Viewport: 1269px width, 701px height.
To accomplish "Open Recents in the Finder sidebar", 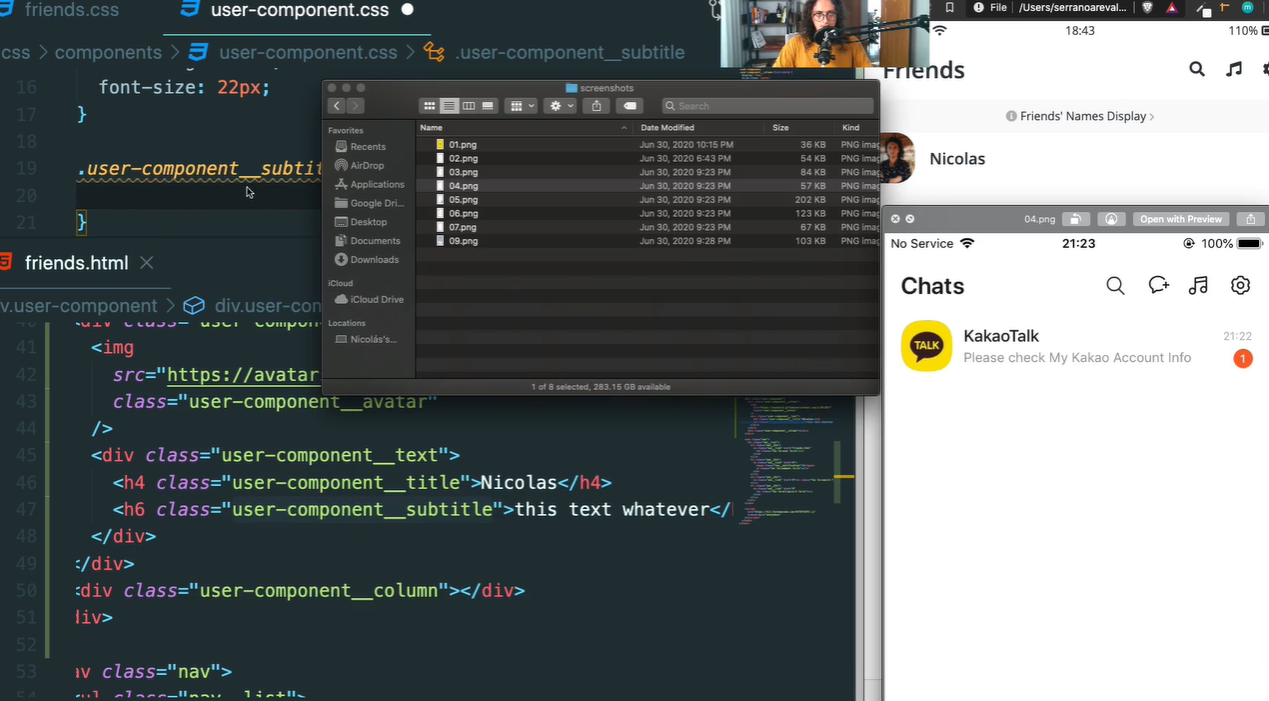I will [360, 147].
